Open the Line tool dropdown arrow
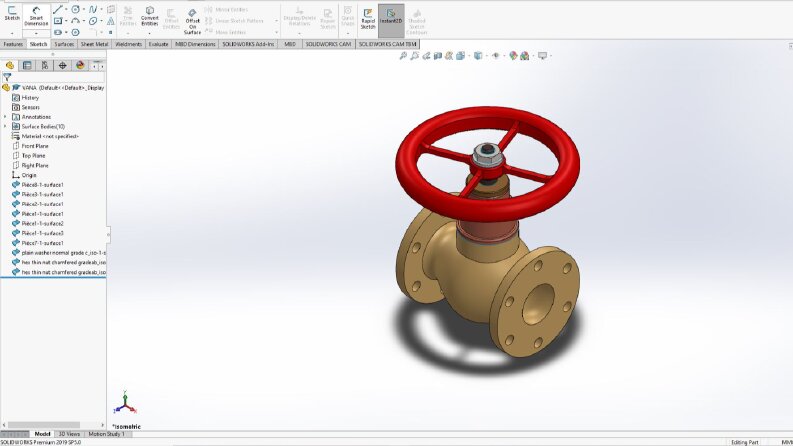Image resolution: width=793 pixels, height=446 pixels. pyautogui.click(x=66, y=9)
